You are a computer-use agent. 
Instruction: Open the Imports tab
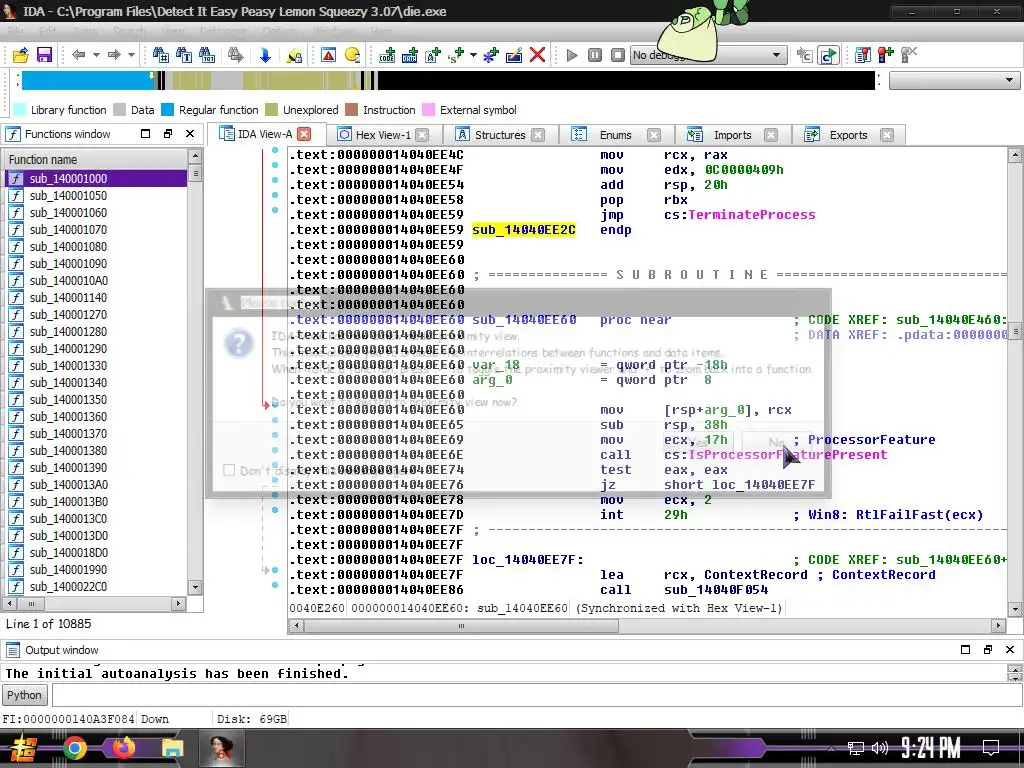pyautogui.click(x=732, y=135)
